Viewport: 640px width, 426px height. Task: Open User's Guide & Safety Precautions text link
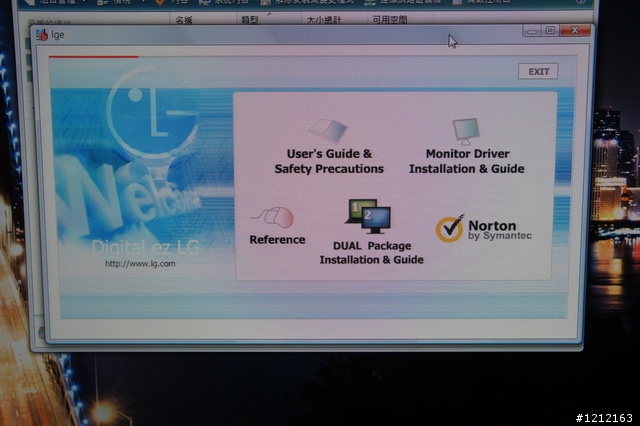click(x=329, y=161)
